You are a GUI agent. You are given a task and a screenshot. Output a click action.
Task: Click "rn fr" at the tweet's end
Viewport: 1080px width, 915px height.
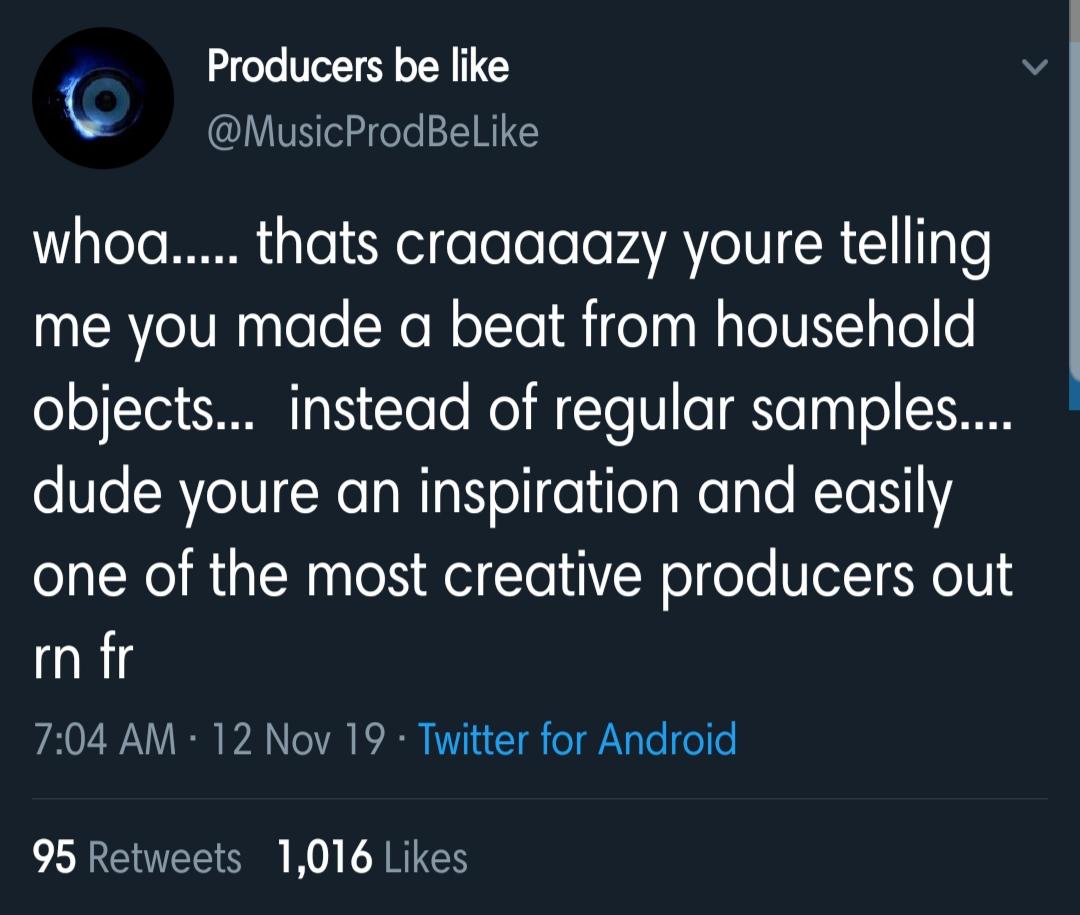tap(82, 660)
